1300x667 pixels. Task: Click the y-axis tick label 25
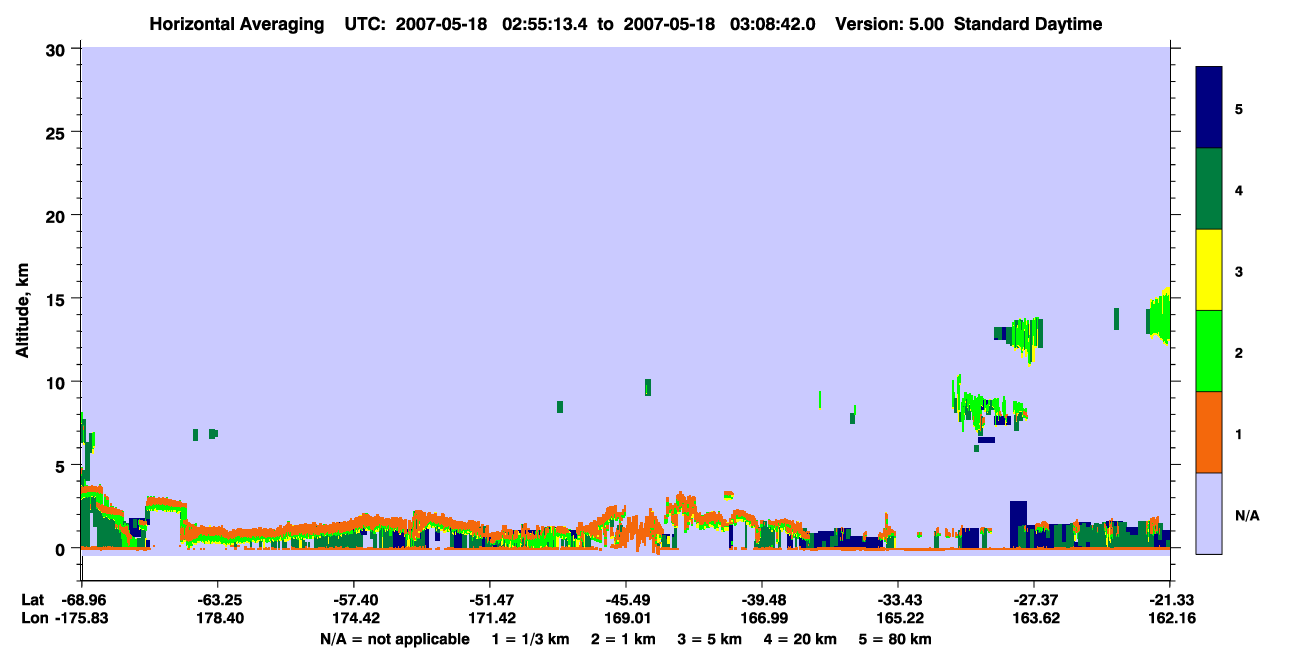click(58, 132)
